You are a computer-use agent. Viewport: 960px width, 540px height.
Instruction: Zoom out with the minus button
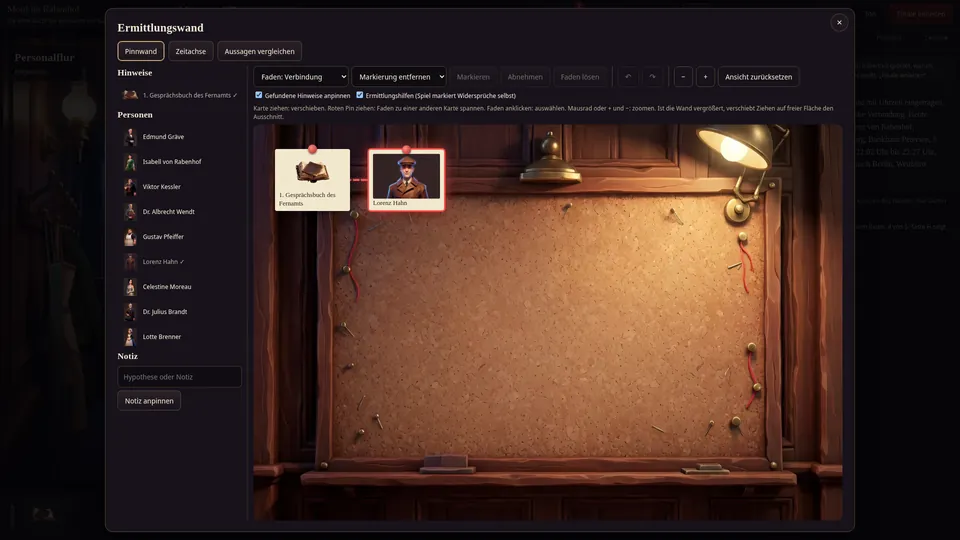(x=683, y=77)
